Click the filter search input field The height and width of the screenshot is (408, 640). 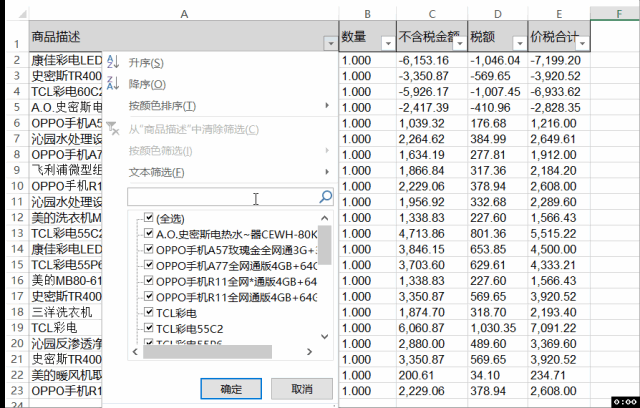pos(223,197)
